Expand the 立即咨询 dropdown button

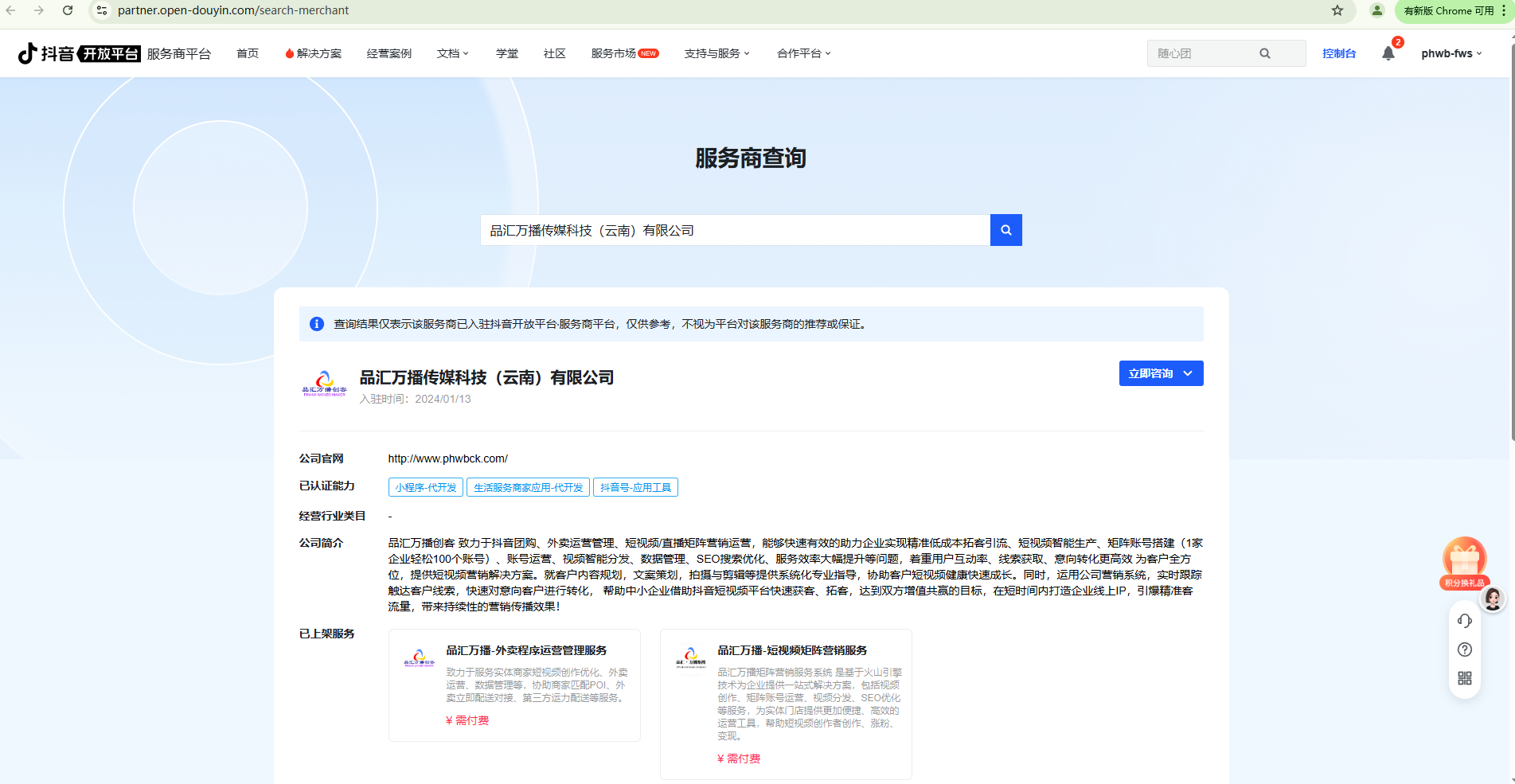pyautogui.click(x=1161, y=373)
